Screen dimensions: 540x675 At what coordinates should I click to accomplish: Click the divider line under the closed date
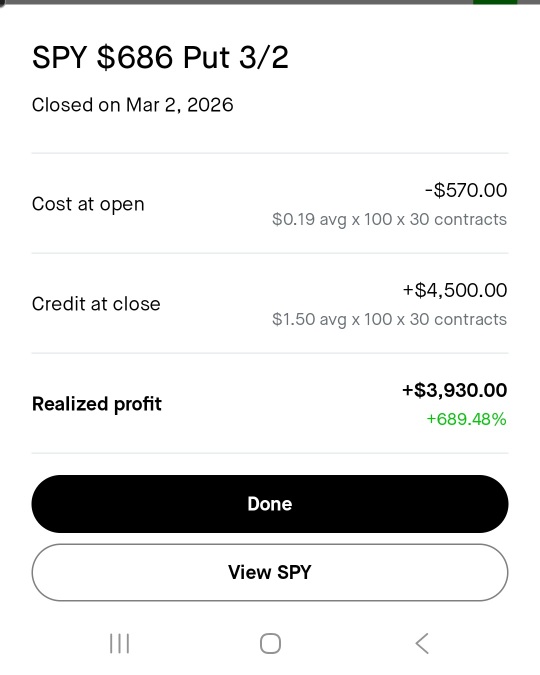coord(270,153)
